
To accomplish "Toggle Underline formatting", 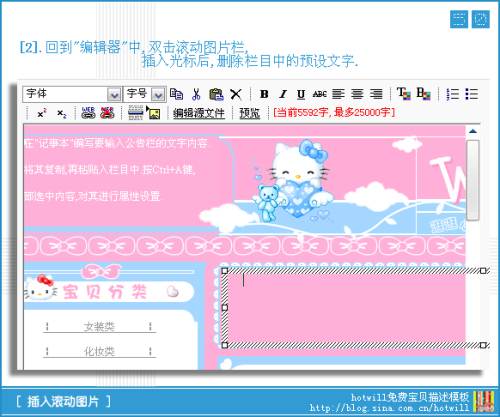I will (x=301, y=94).
